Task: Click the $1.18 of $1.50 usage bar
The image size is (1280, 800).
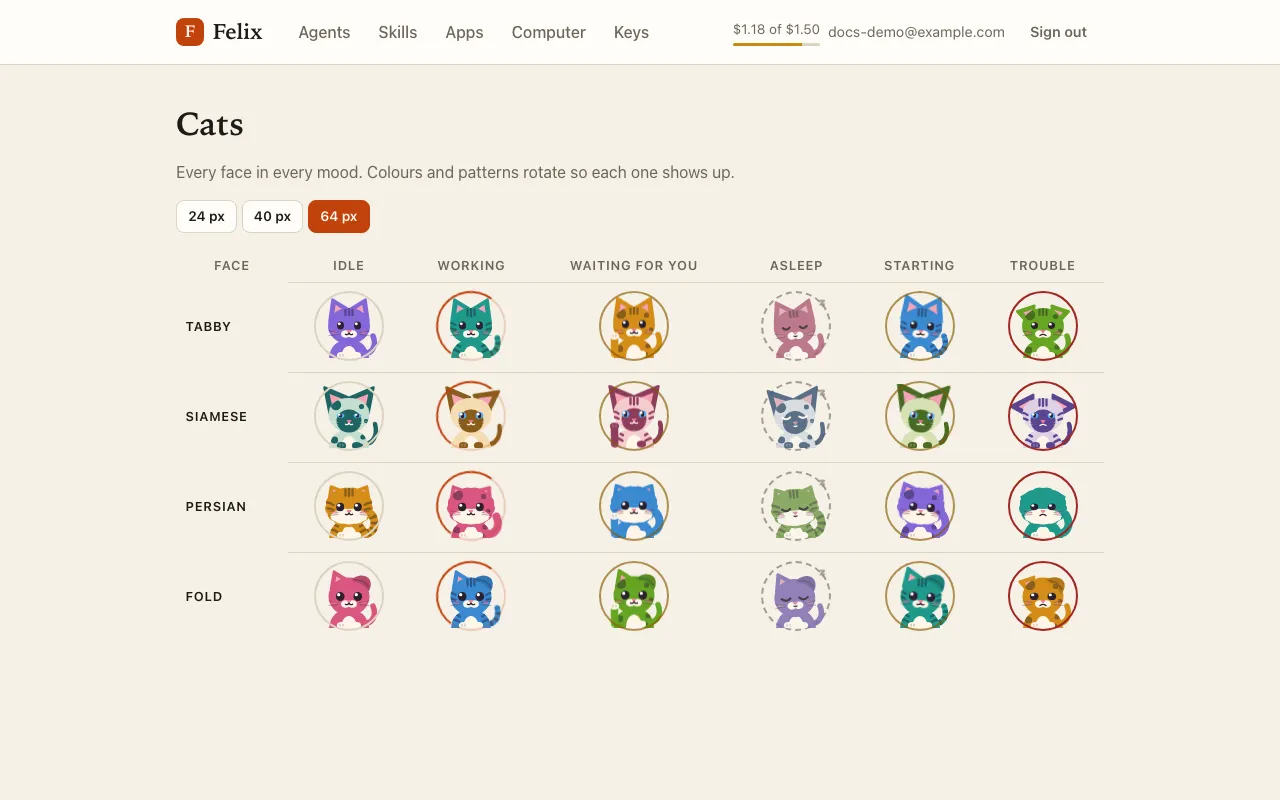Action: pyautogui.click(x=776, y=34)
